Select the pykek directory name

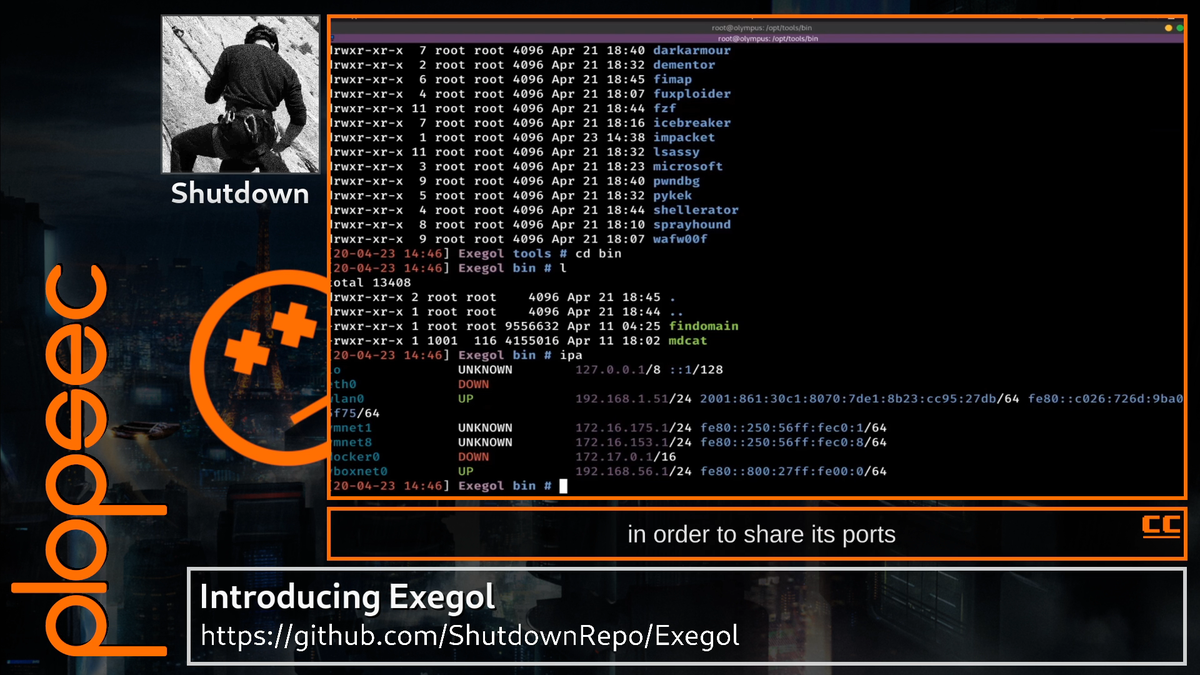point(672,196)
